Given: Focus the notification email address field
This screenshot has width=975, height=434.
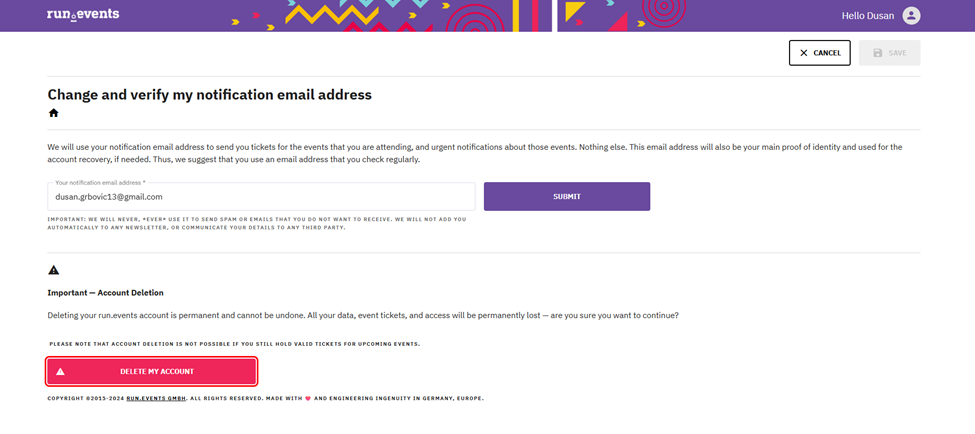Looking at the screenshot, I should 261,197.
